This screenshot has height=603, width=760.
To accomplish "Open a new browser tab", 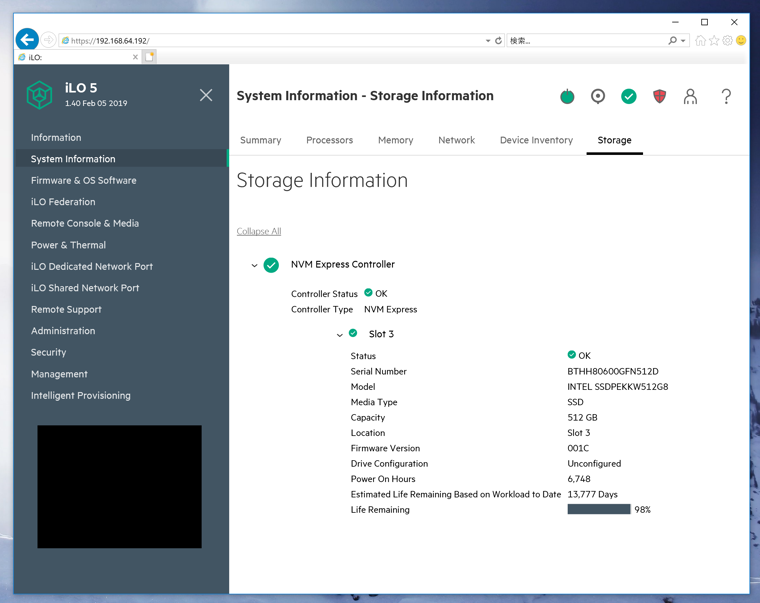I will click(x=150, y=57).
